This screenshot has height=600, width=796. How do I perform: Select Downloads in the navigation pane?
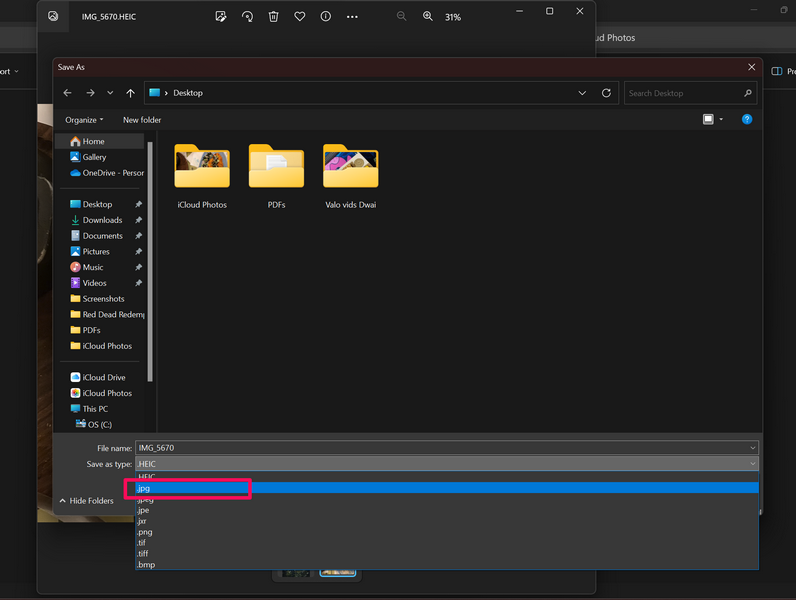102,220
